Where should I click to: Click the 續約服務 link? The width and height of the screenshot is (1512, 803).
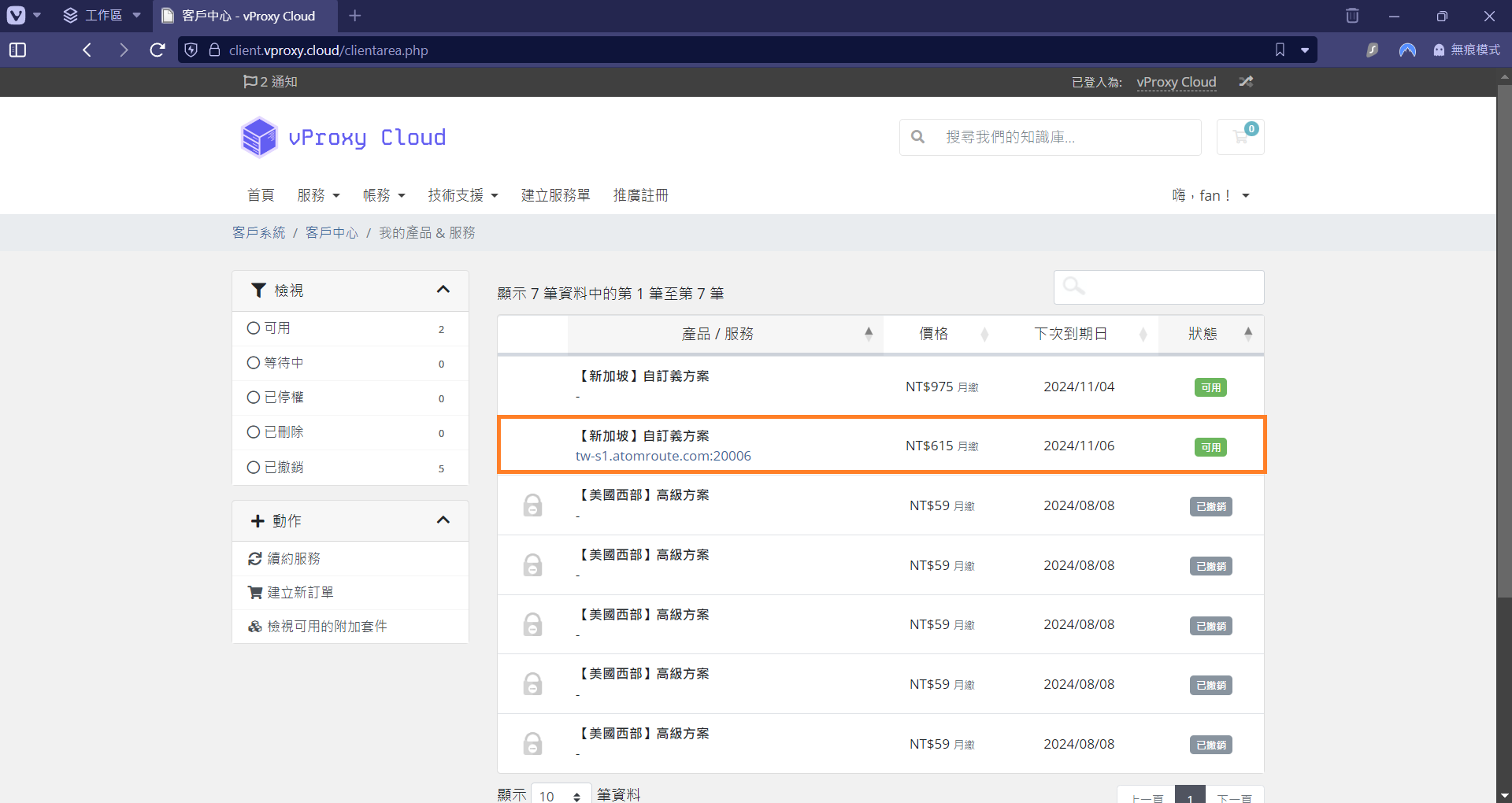[x=293, y=558]
